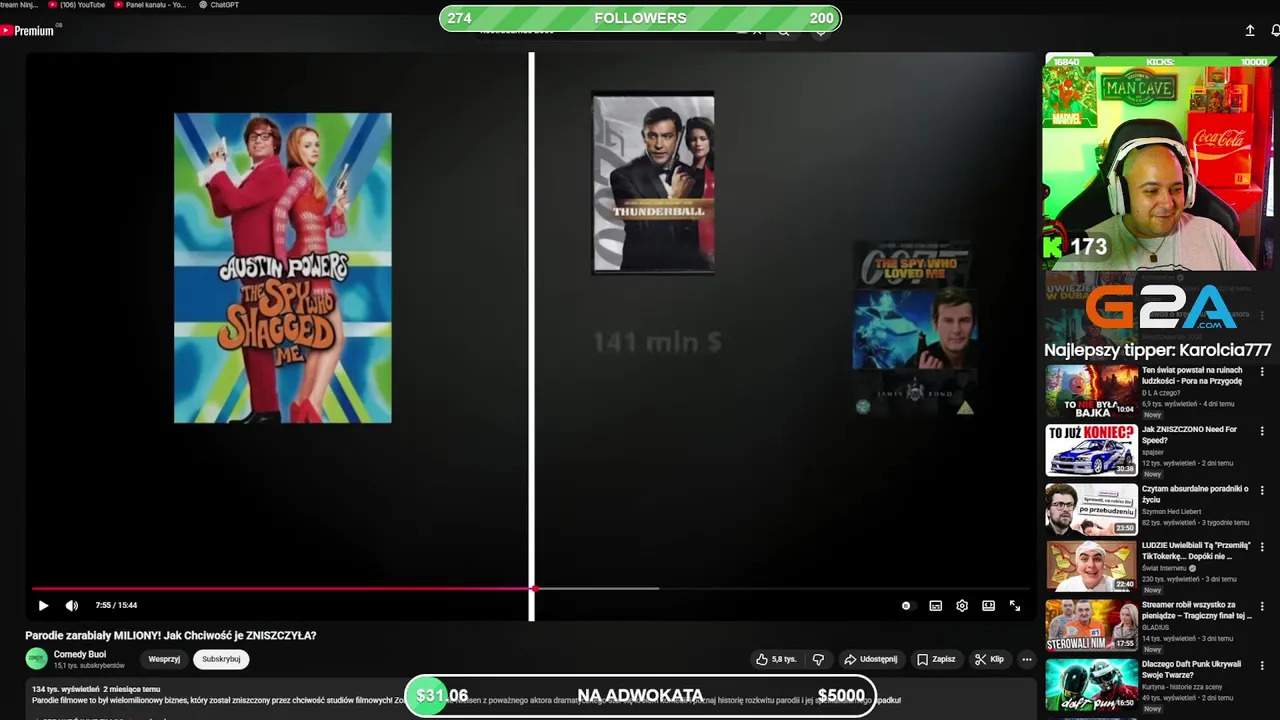
Task: Click the Wesprzyj button
Action: coord(164,659)
